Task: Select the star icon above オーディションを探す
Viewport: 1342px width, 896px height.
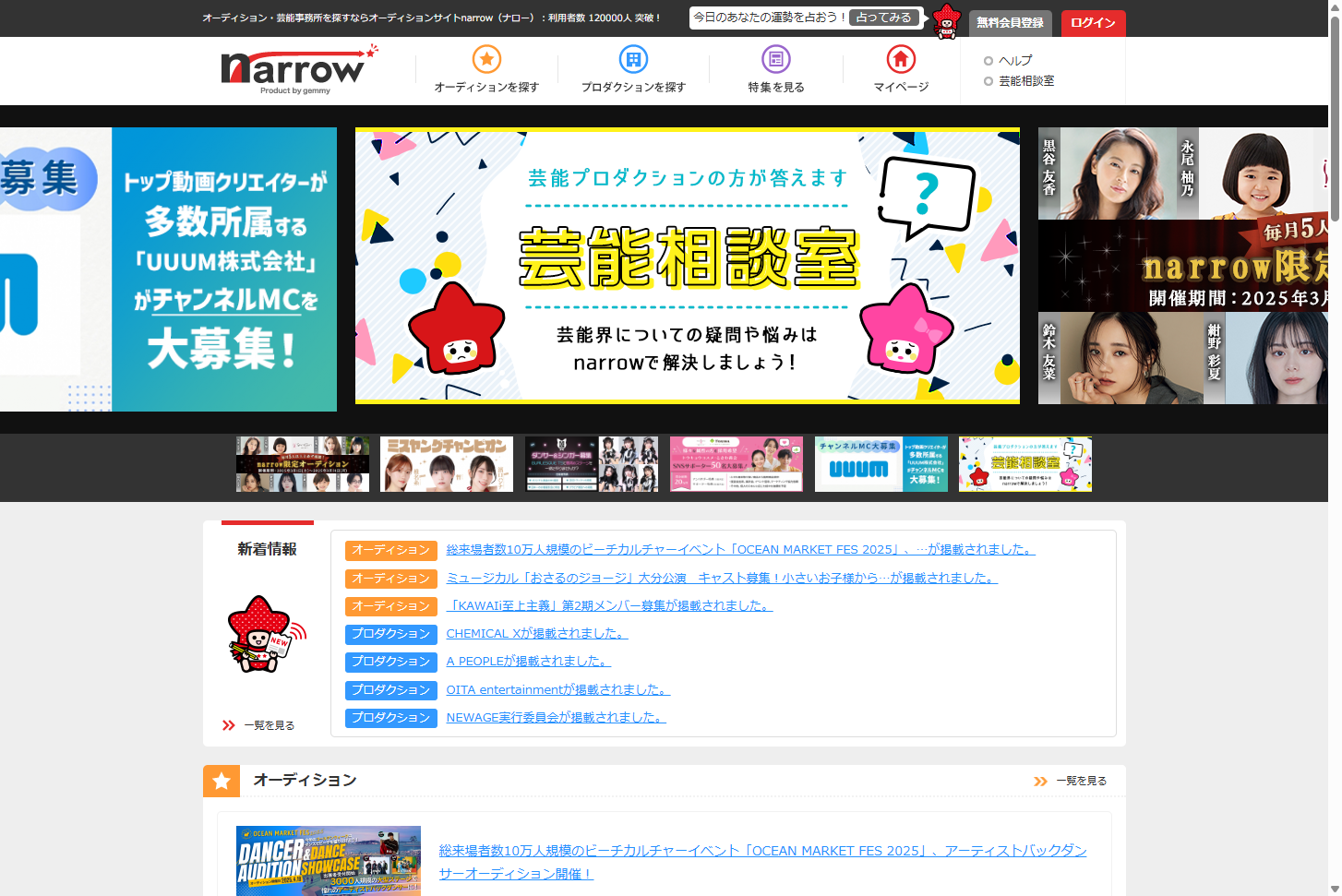Action: coord(486,59)
